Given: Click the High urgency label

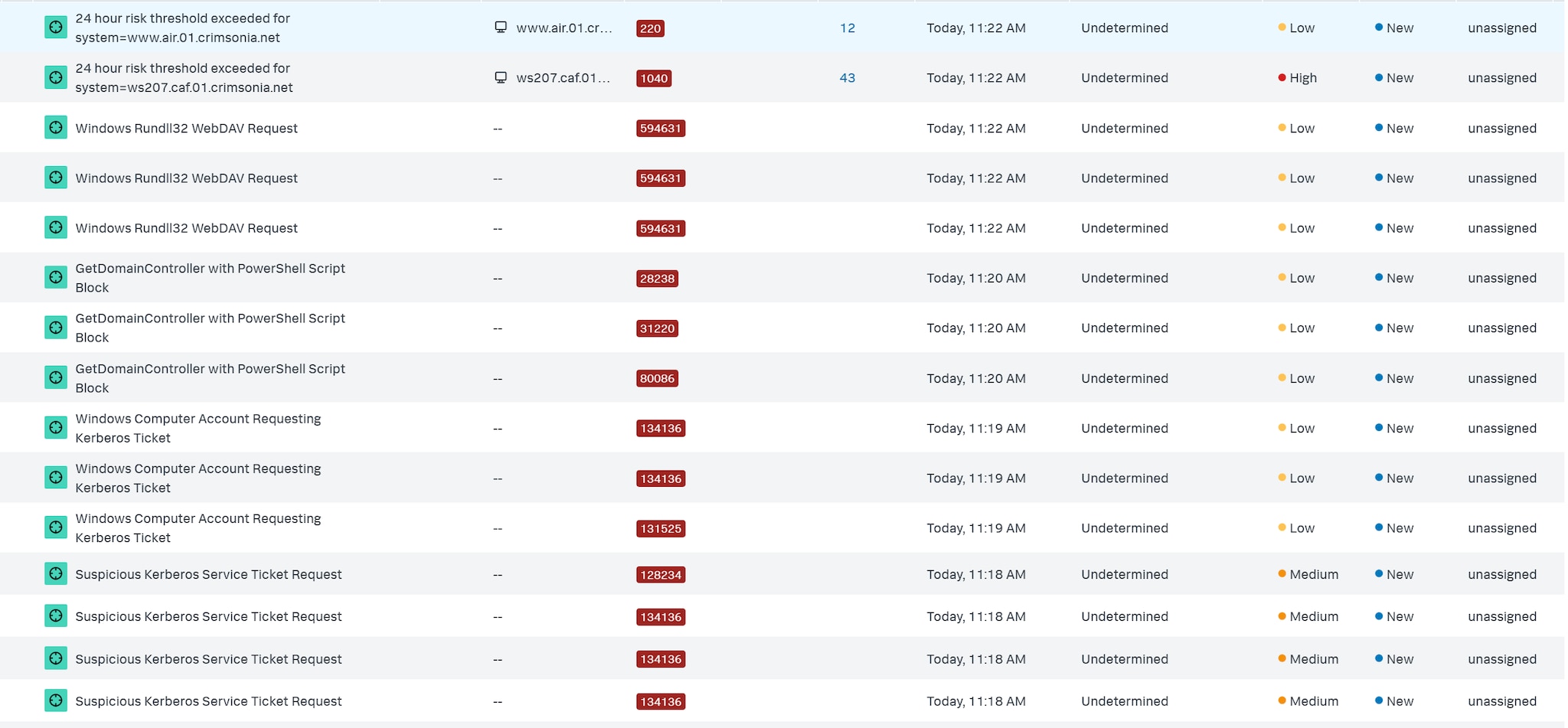Looking at the screenshot, I should (1302, 78).
